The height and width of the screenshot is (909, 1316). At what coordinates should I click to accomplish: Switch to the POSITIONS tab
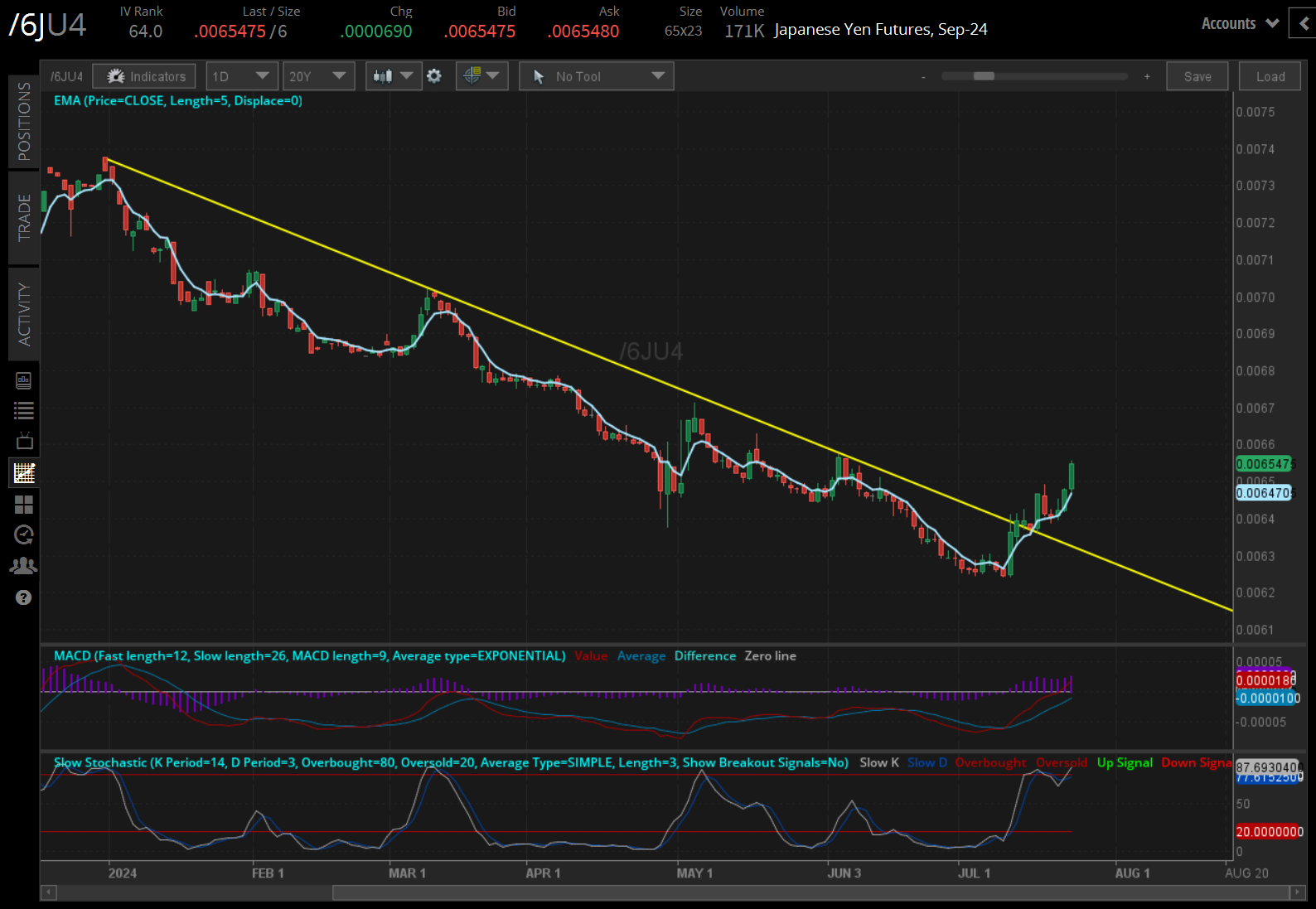pos(24,121)
